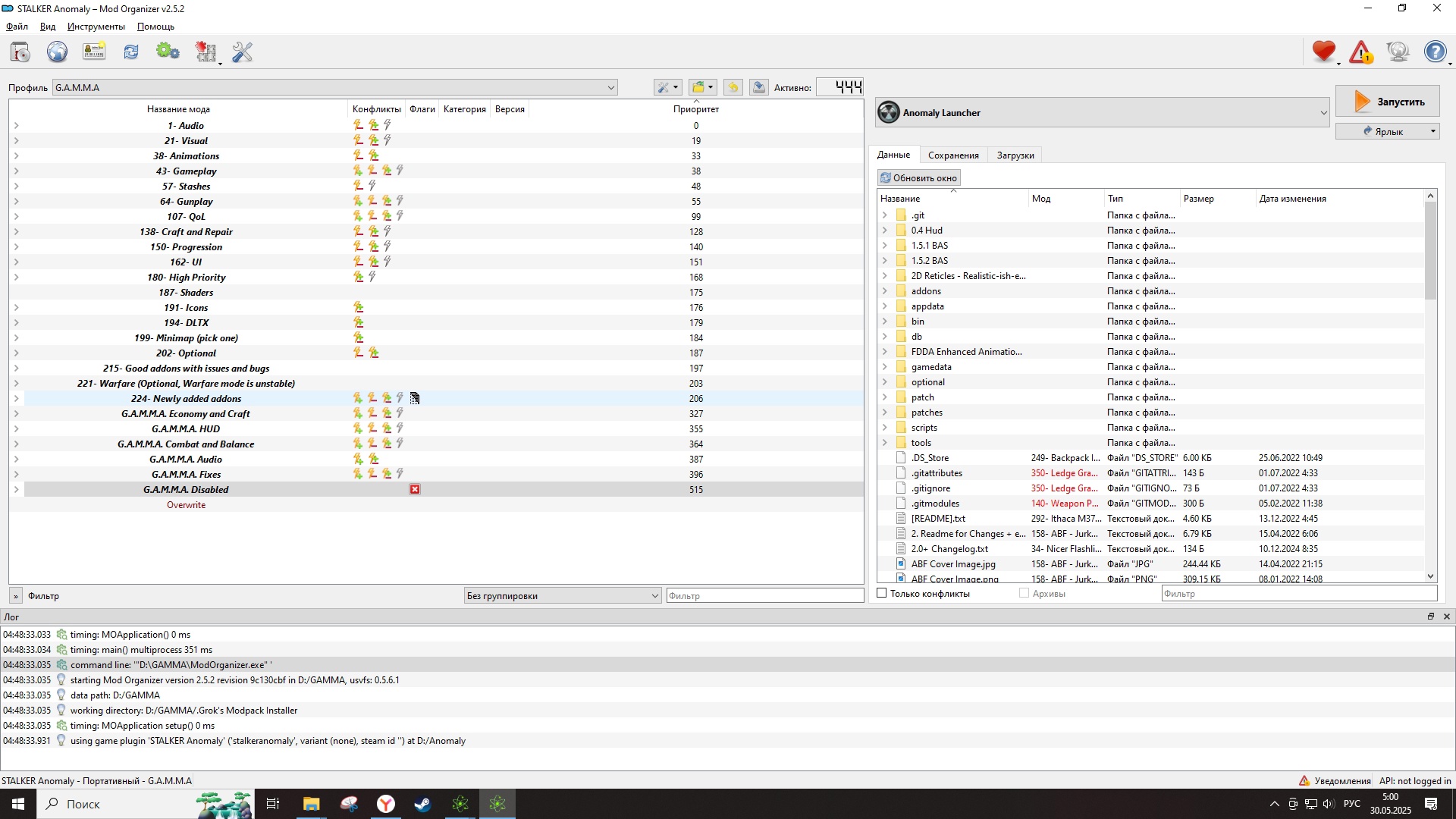Select the 2.0+ Changelog.txt file

pos(949,549)
